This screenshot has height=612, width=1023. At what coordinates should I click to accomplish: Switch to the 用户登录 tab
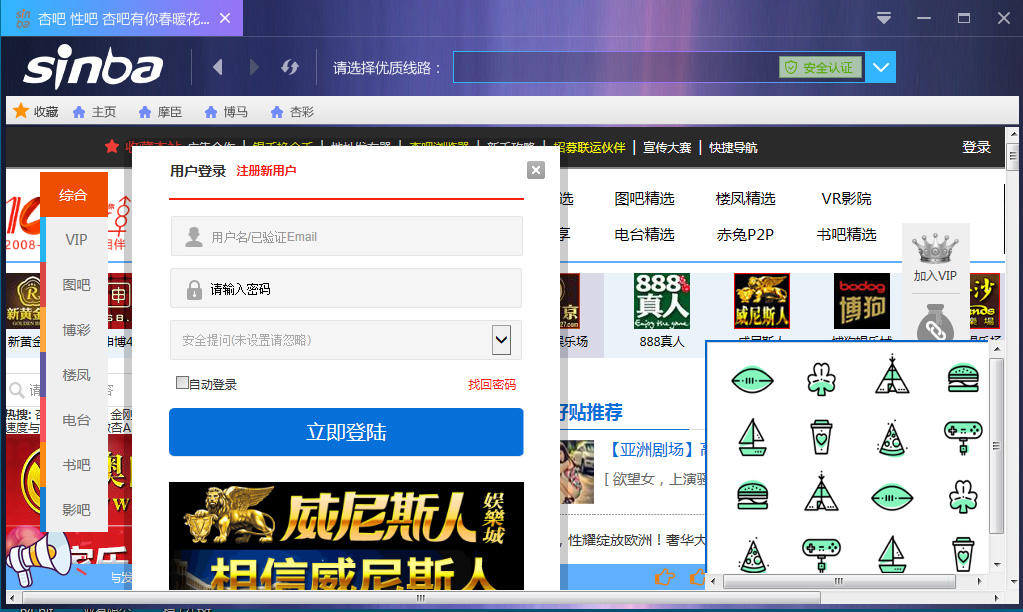[198, 171]
